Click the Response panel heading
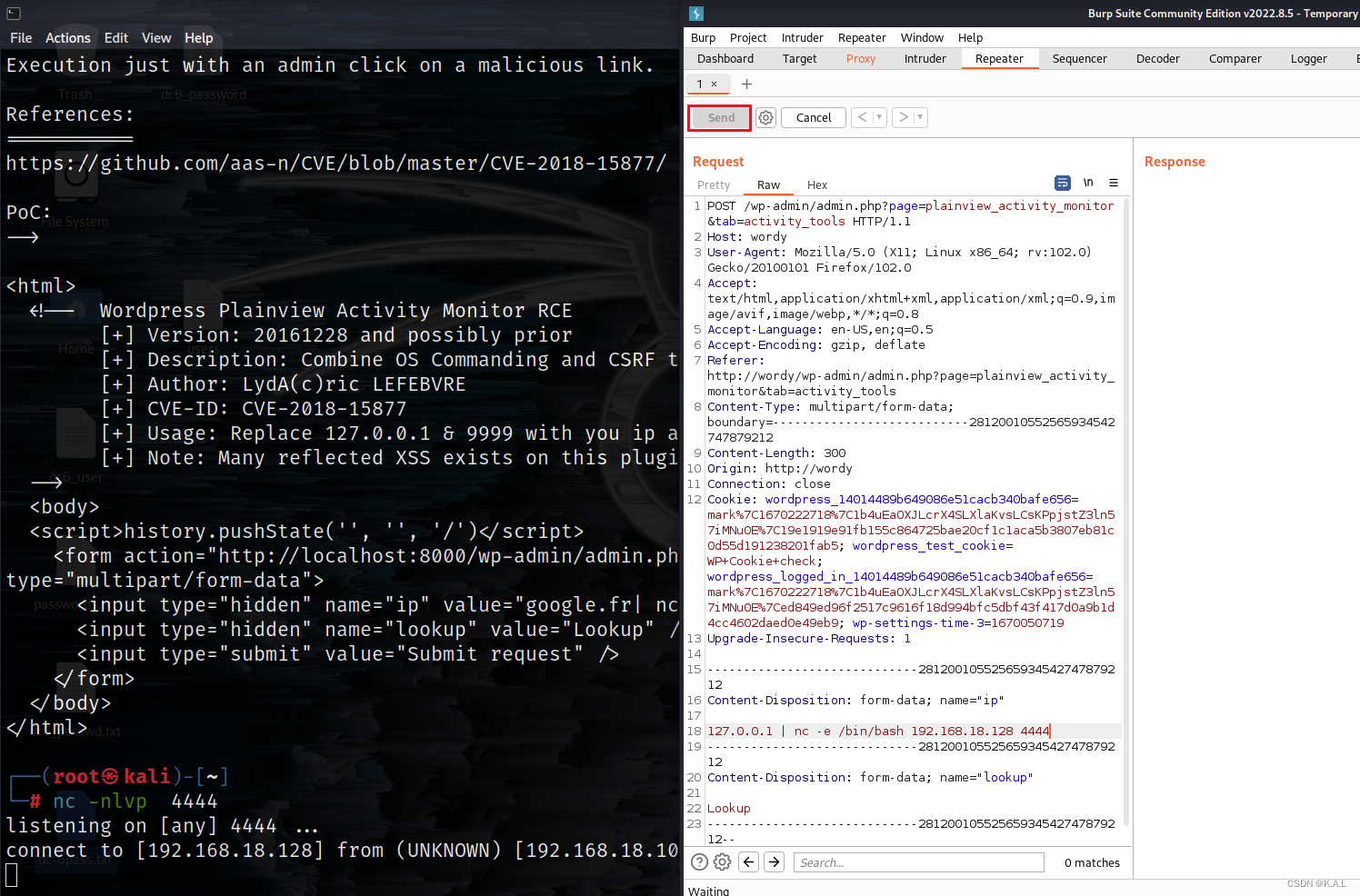This screenshot has height=896, width=1360. [1175, 162]
